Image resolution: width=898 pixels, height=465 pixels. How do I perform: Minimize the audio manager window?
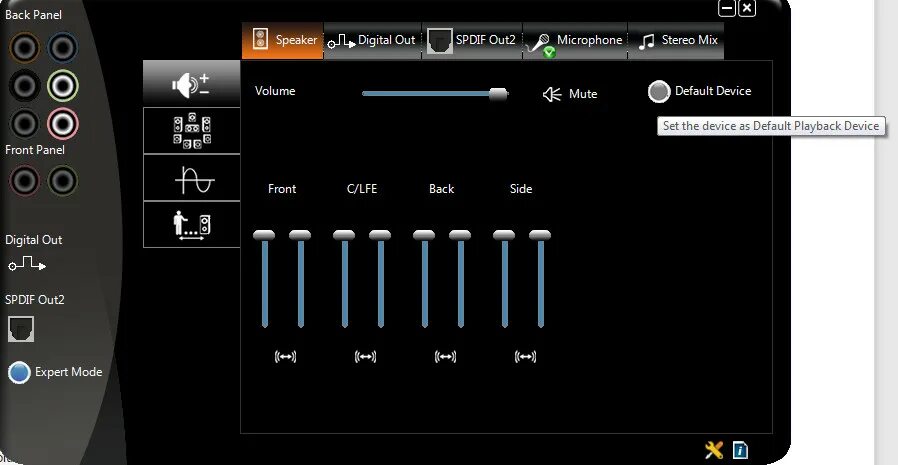point(727,9)
